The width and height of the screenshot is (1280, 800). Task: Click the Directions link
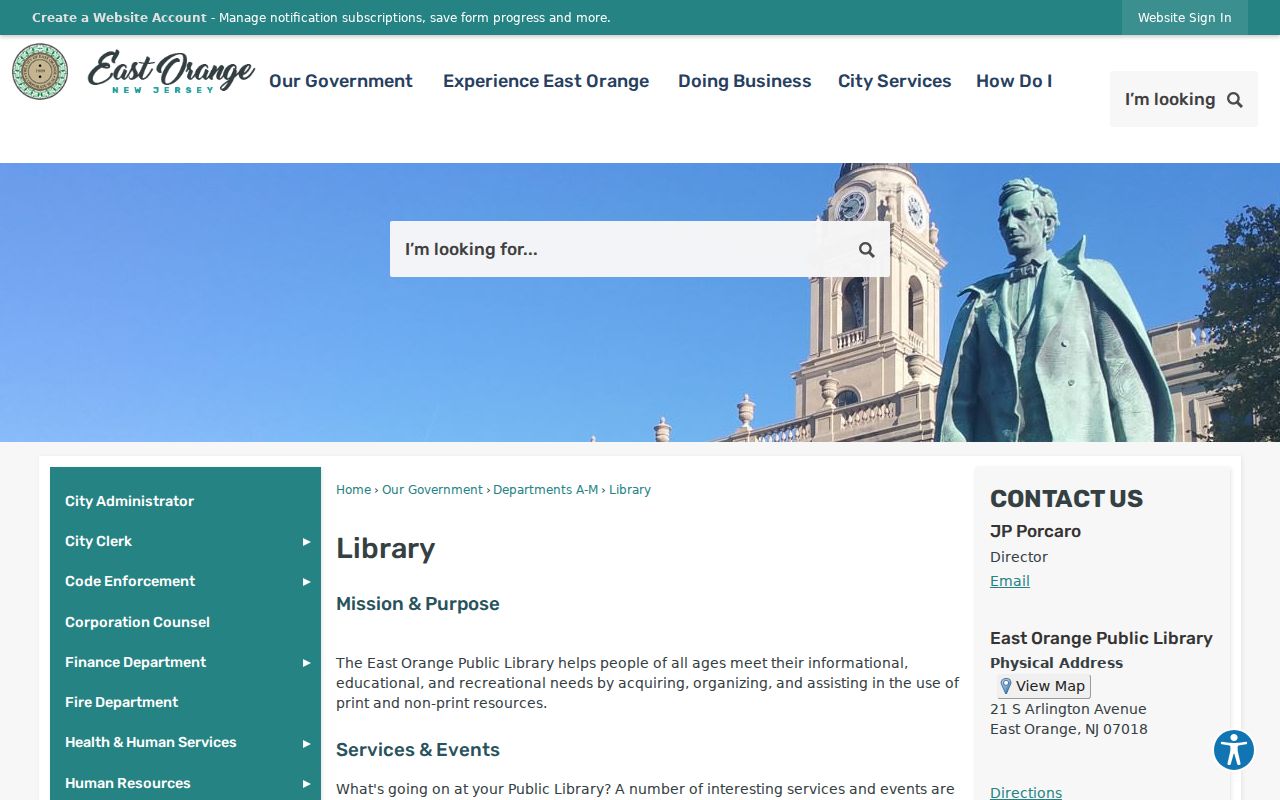pyautogui.click(x=1026, y=793)
